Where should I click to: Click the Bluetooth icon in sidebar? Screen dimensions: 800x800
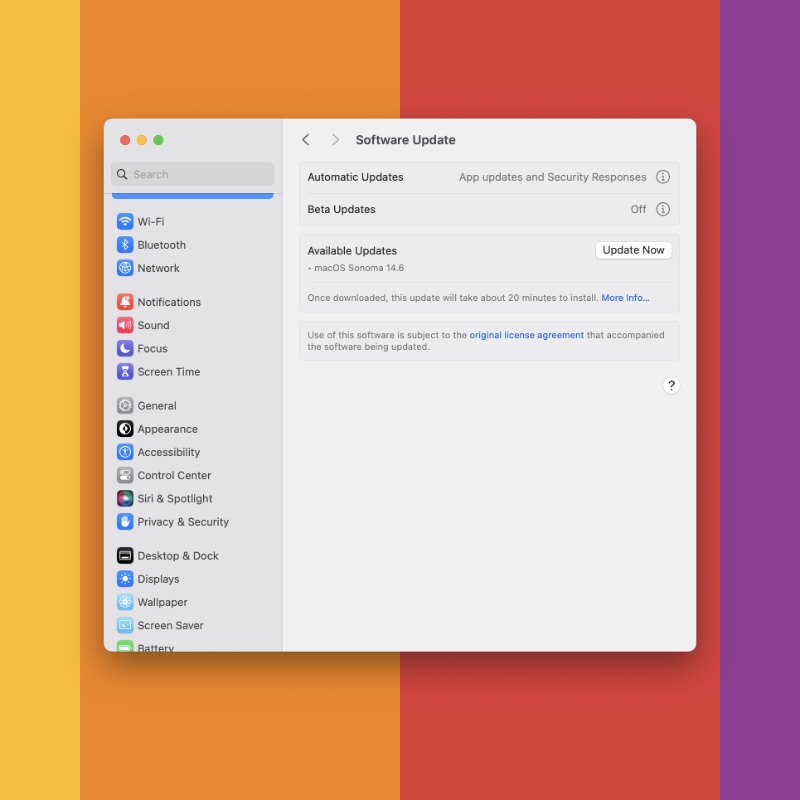point(125,245)
